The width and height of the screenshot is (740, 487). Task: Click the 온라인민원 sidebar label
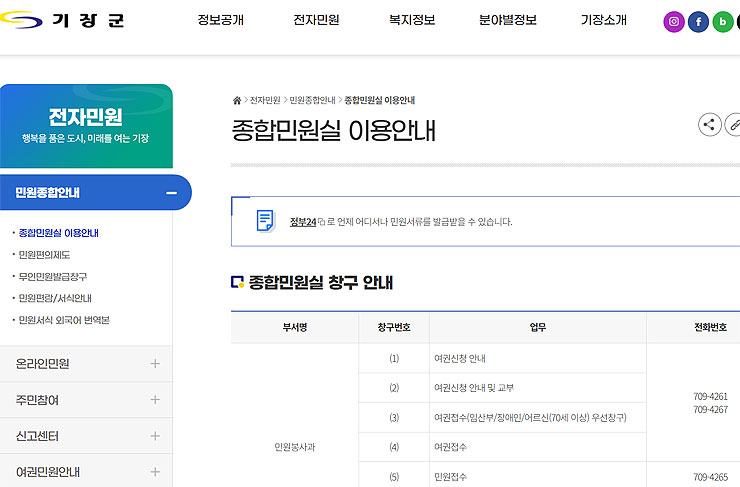pos(42,363)
